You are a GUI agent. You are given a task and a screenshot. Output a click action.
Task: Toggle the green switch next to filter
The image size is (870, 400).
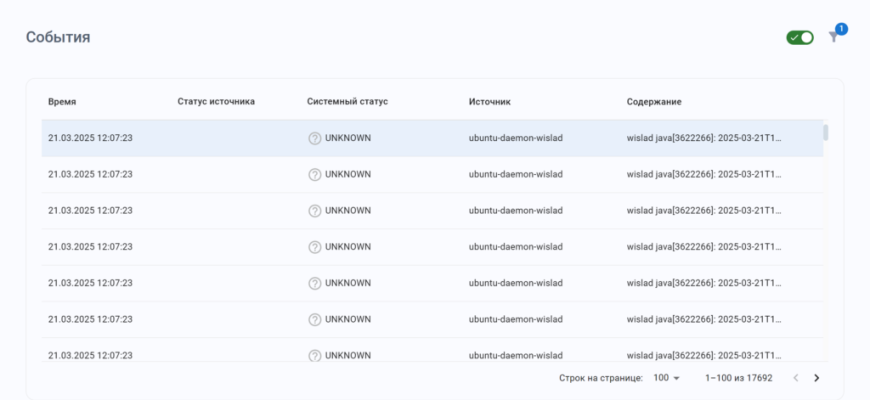800,37
